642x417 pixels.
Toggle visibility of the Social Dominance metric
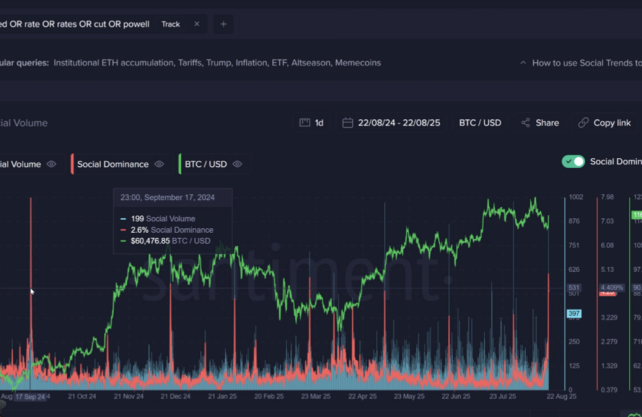(x=159, y=164)
